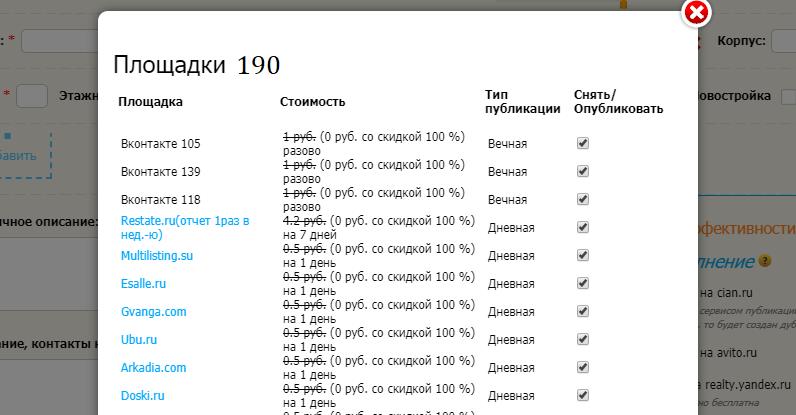Follow the Esalle.ru link
The height and width of the screenshot is (415, 796).
tap(144, 284)
